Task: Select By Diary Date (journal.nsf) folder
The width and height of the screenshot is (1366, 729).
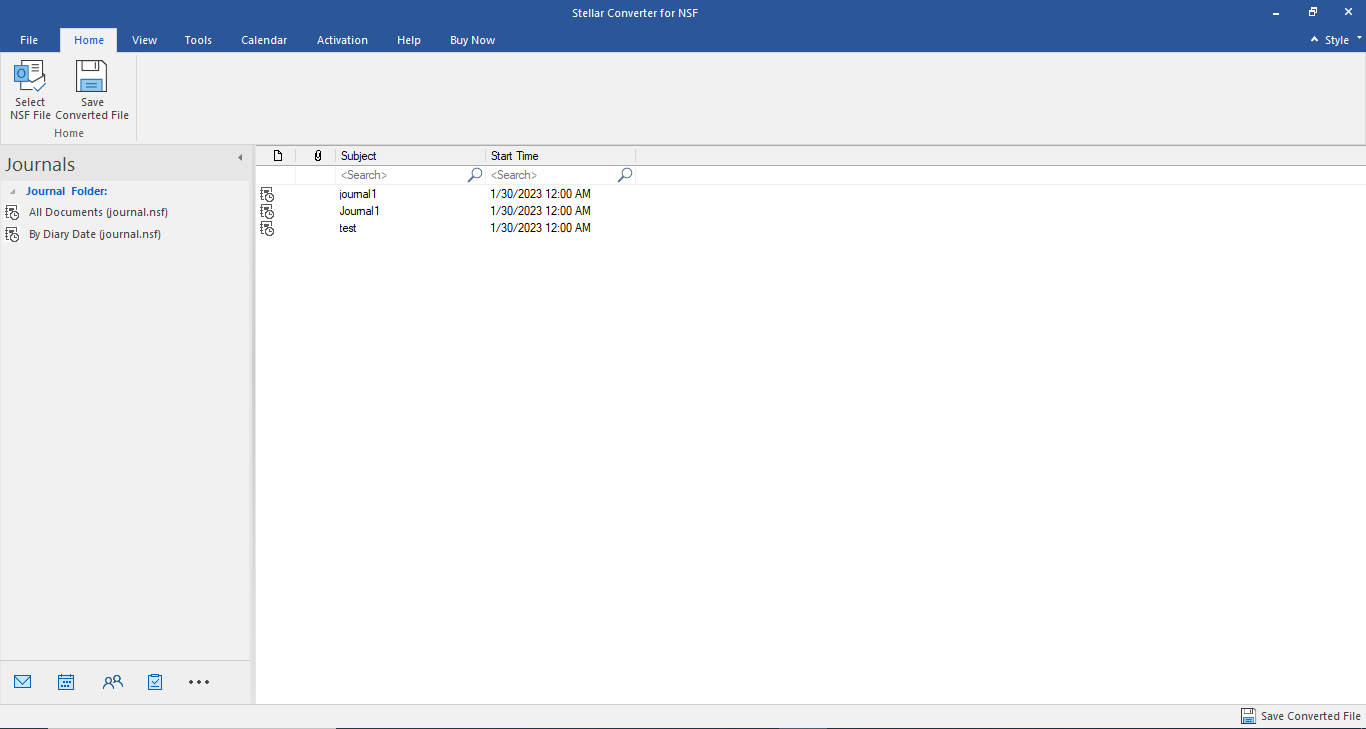Action: (x=95, y=234)
